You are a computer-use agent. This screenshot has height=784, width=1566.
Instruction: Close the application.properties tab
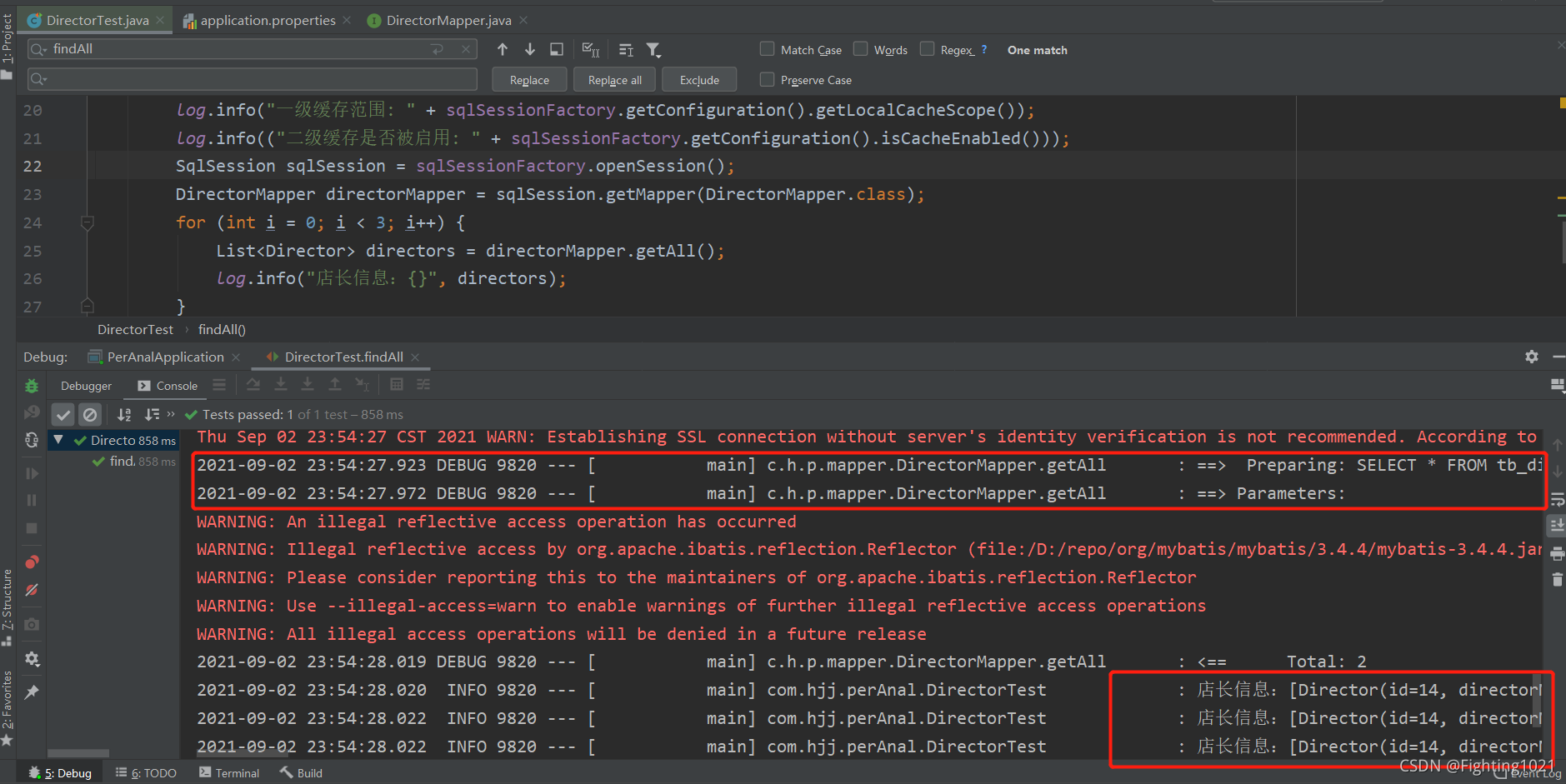click(x=347, y=20)
